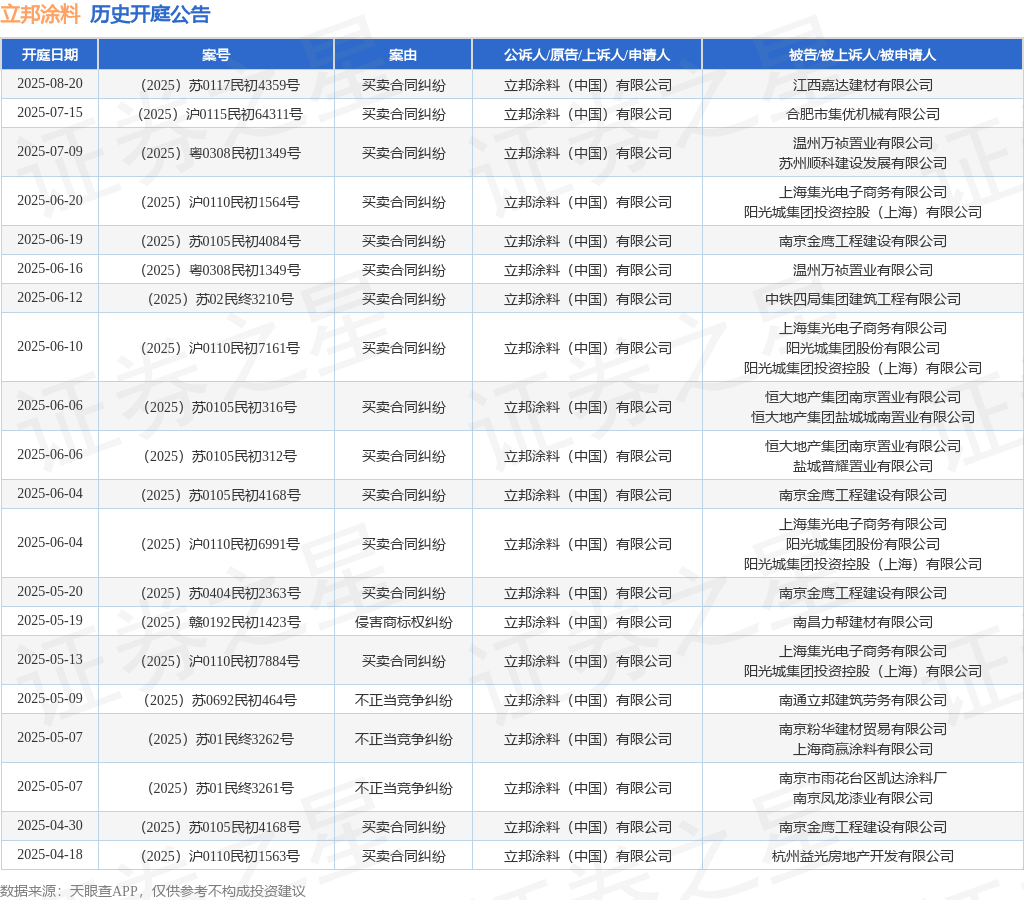This screenshot has height=900, width=1024.
Task: Select the 案由 column header
Action: tap(403, 55)
